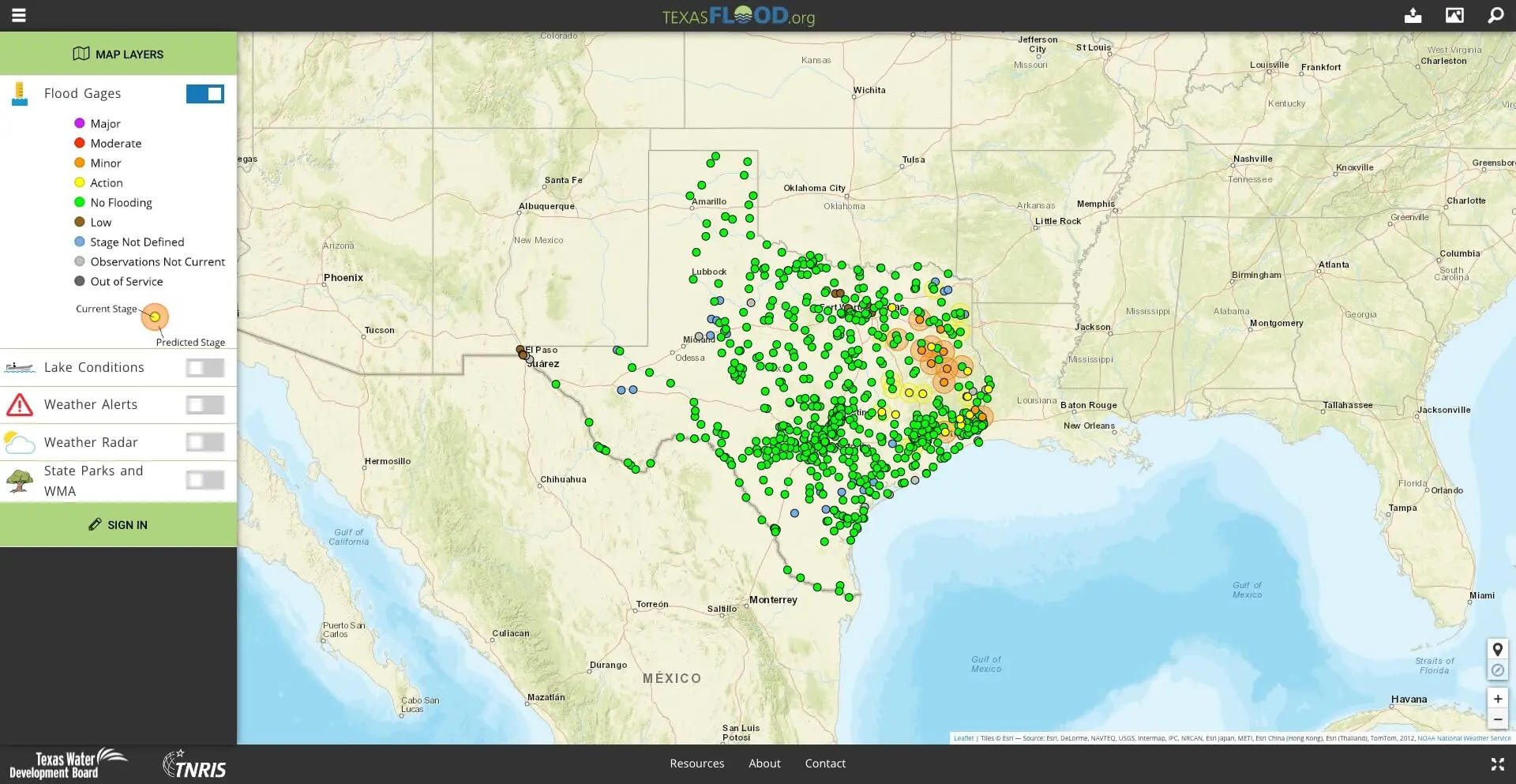Toggle the Weather Alerts layer on
Screen dimensions: 1516x784
coord(205,405)
